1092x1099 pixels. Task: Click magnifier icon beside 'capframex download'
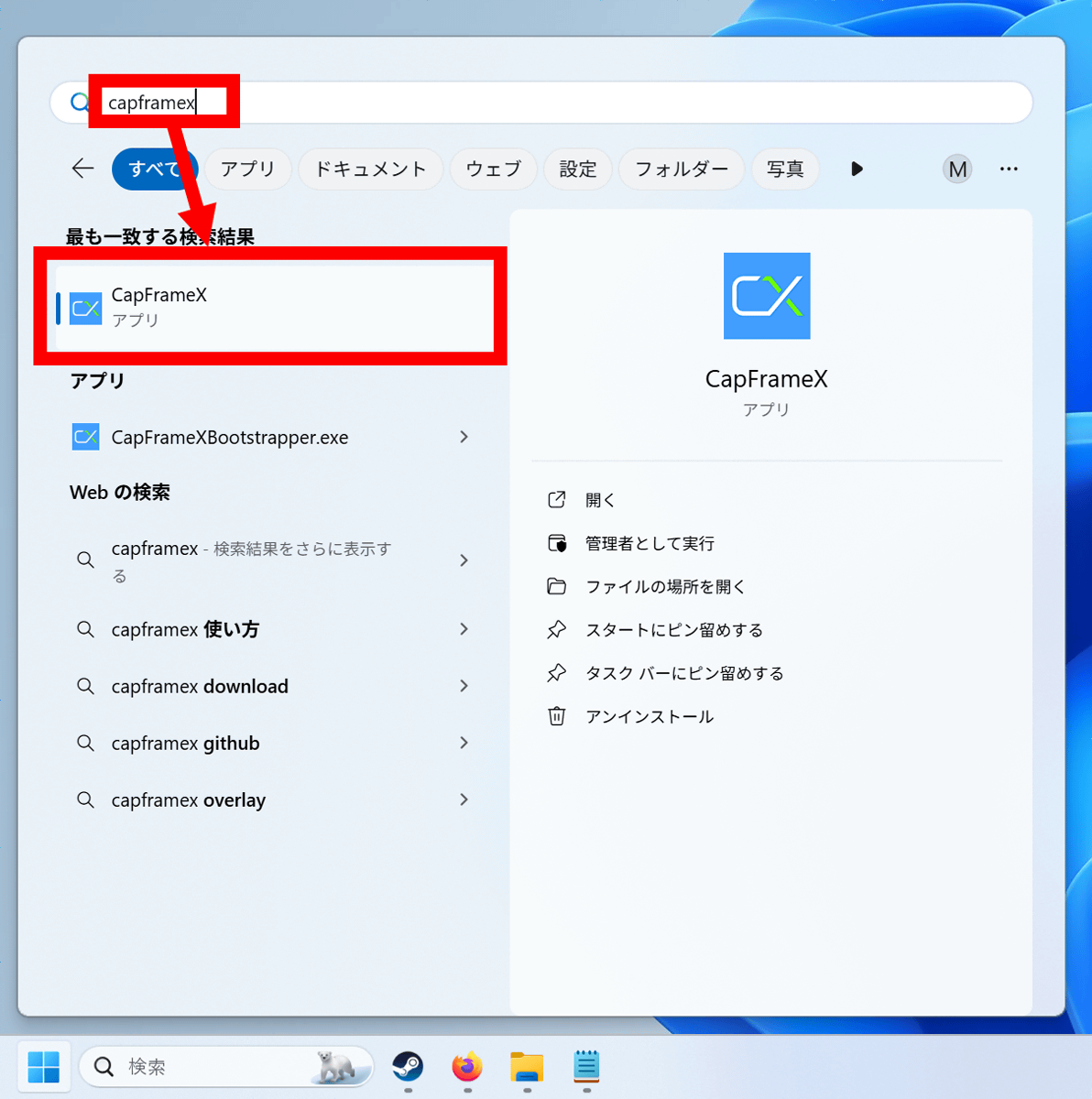85,686
